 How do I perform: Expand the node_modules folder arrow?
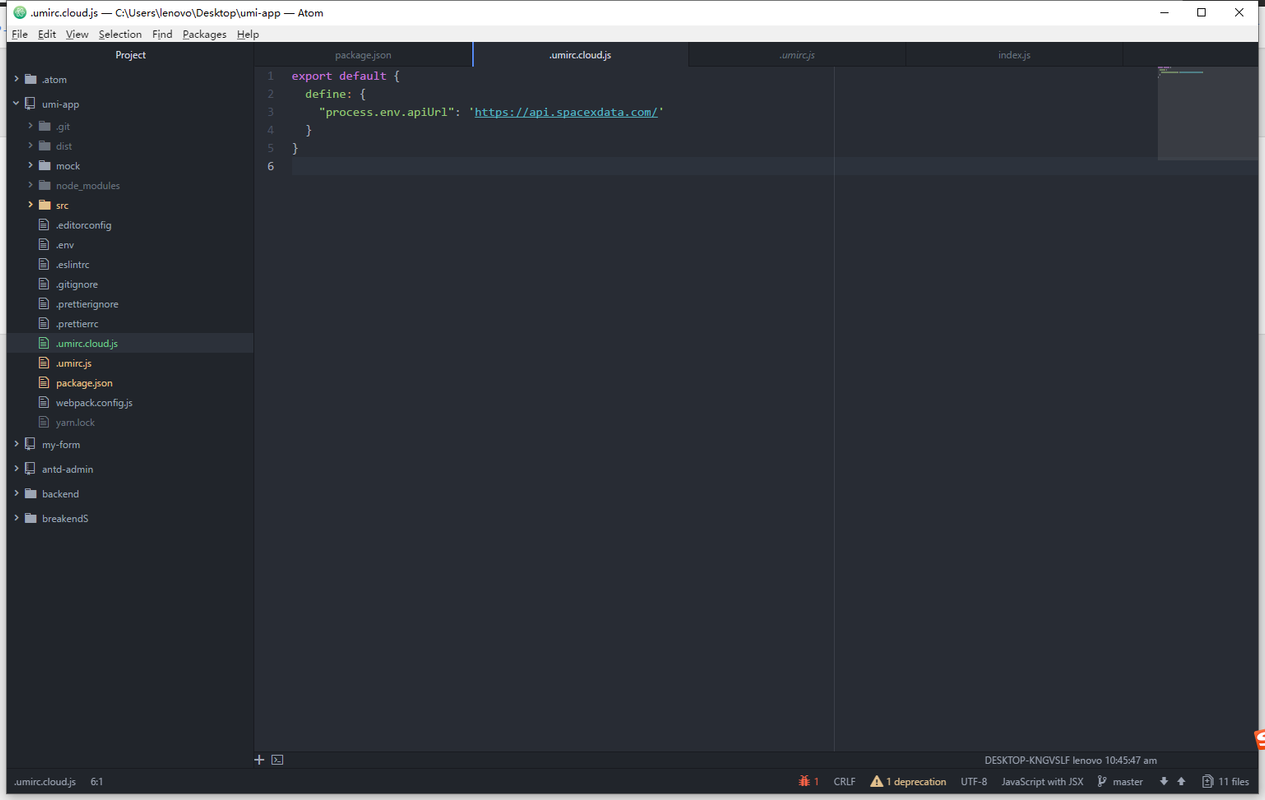click(x=30, y=185)
